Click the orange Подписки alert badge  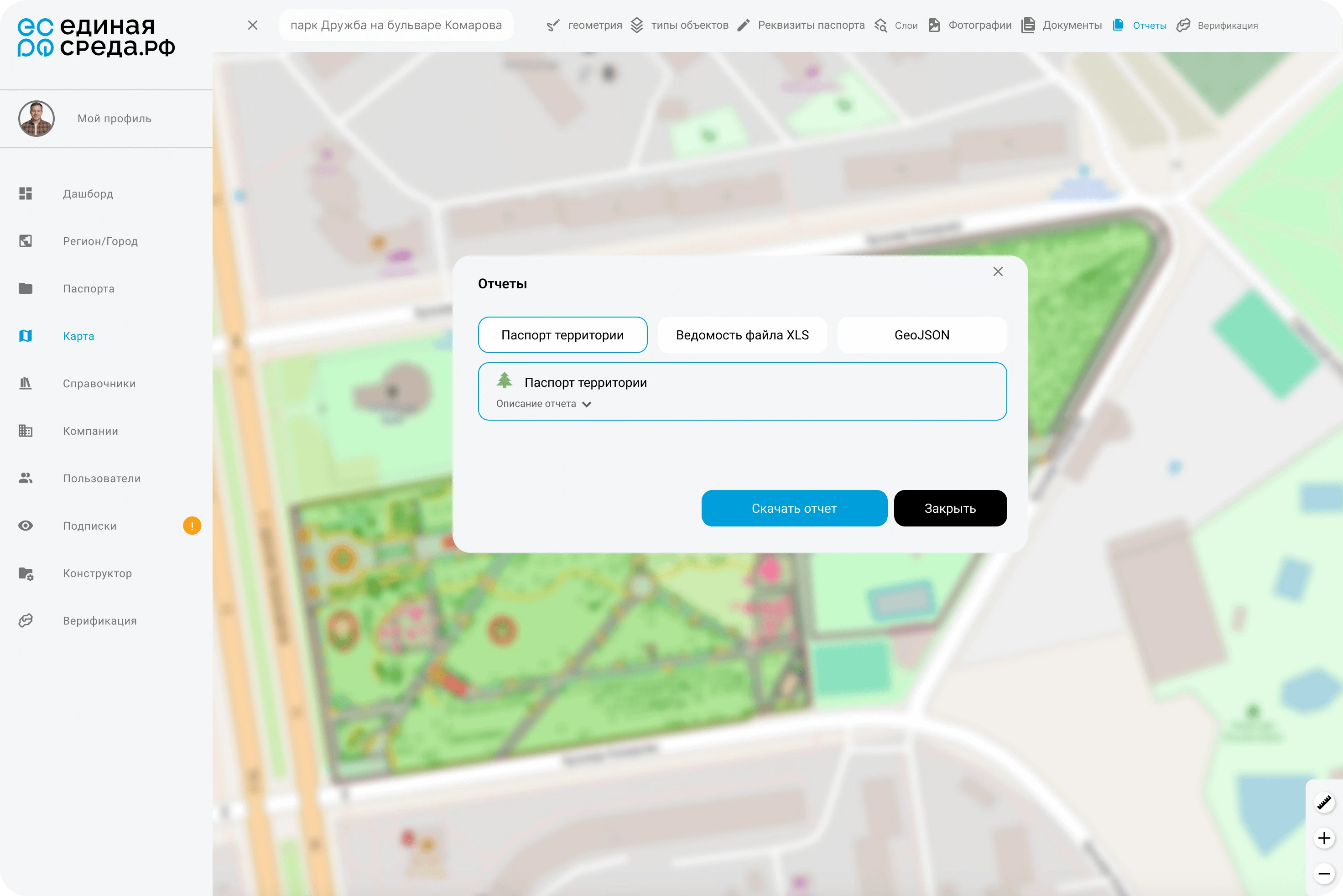[192, 526]
